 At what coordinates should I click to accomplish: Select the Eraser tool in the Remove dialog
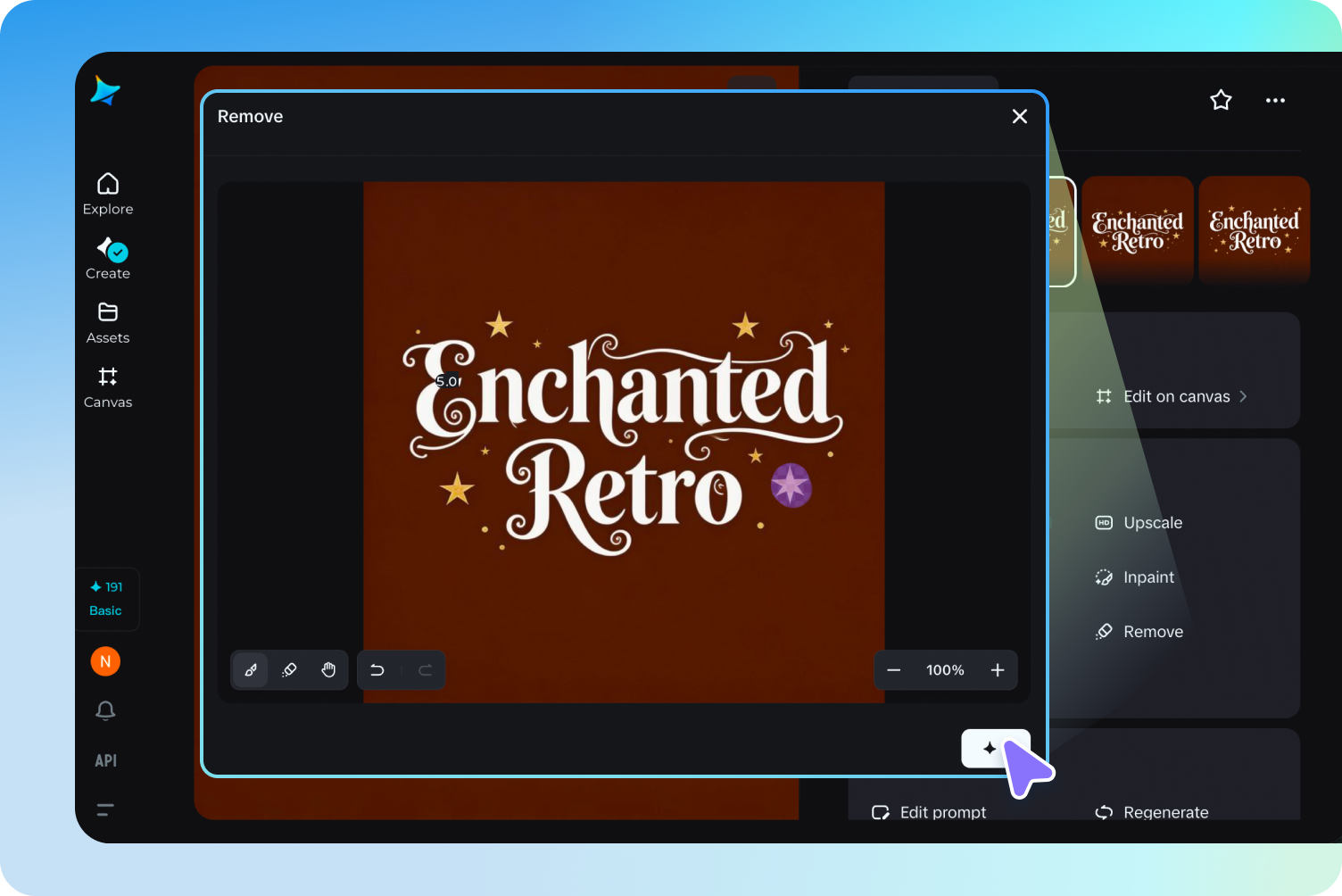(289, 670)
